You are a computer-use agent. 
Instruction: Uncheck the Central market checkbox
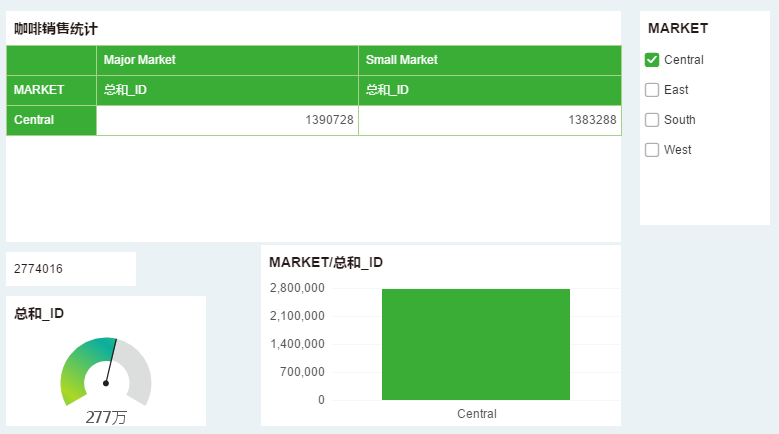(652, 60)
